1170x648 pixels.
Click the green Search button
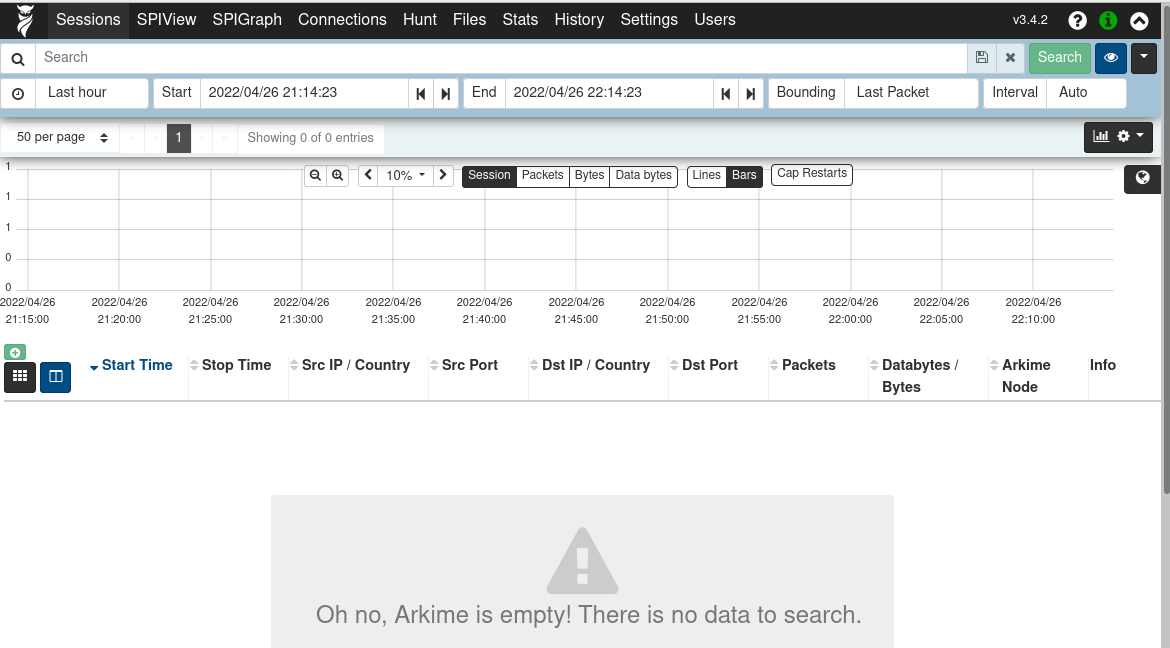pyautogui.click(x=1060, y=57)
